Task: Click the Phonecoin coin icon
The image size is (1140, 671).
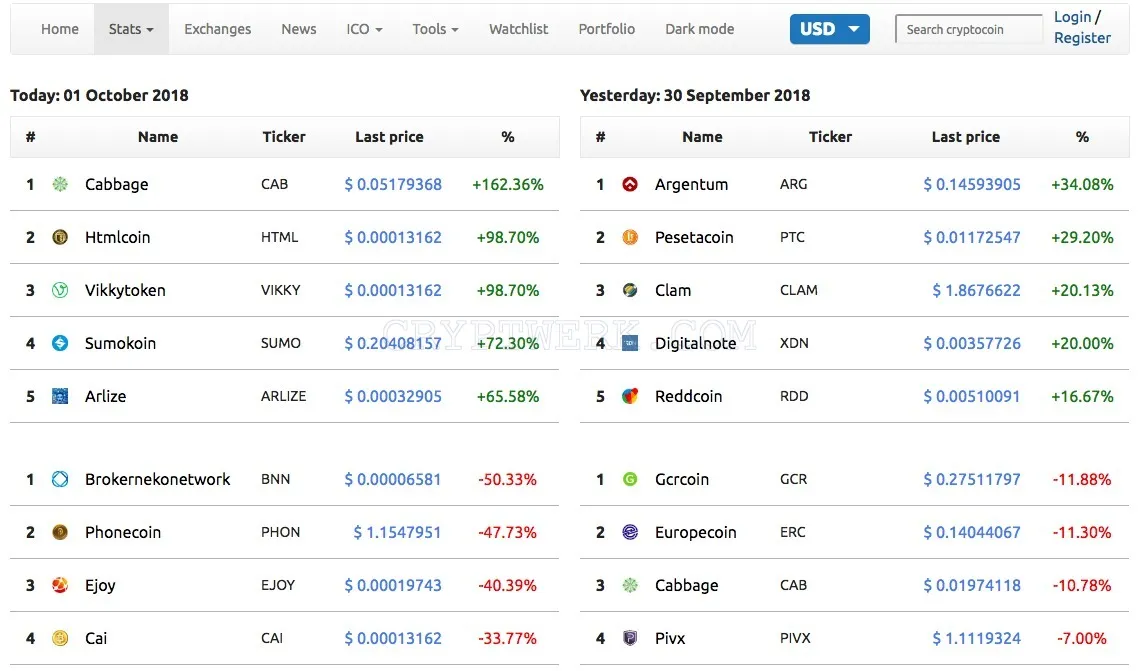Action: (x=60, y=532)
